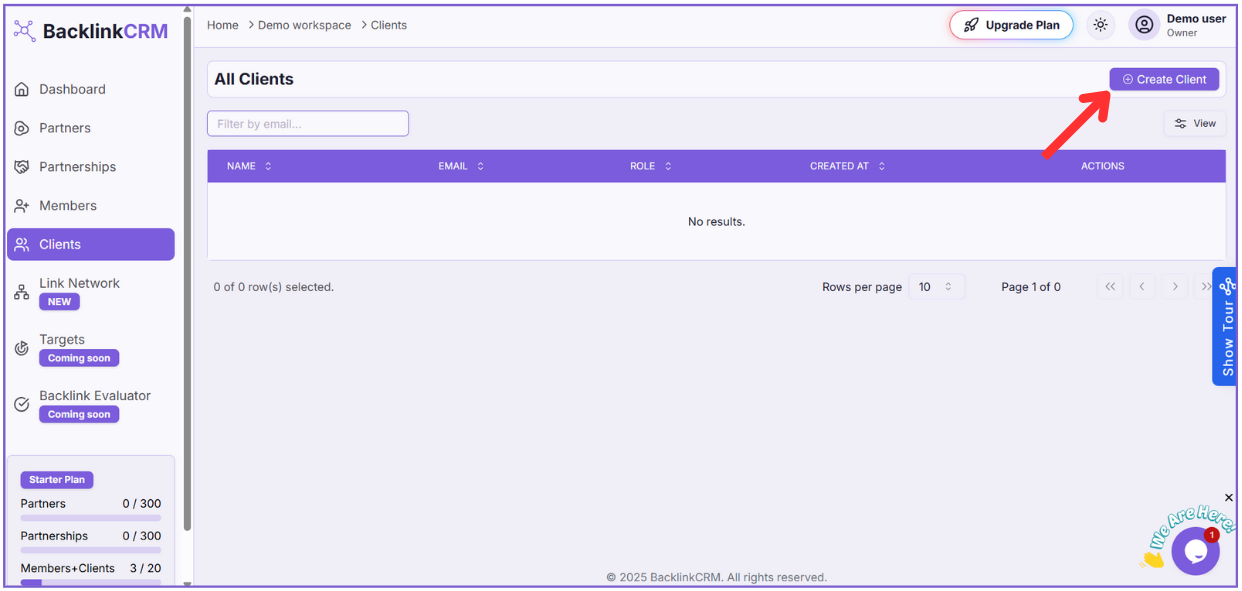The width and height of the screenshot is (1242, 591).
Task: Click the Upgrade Plan button
Action: pyautogui.click(x=1011, y=25)
